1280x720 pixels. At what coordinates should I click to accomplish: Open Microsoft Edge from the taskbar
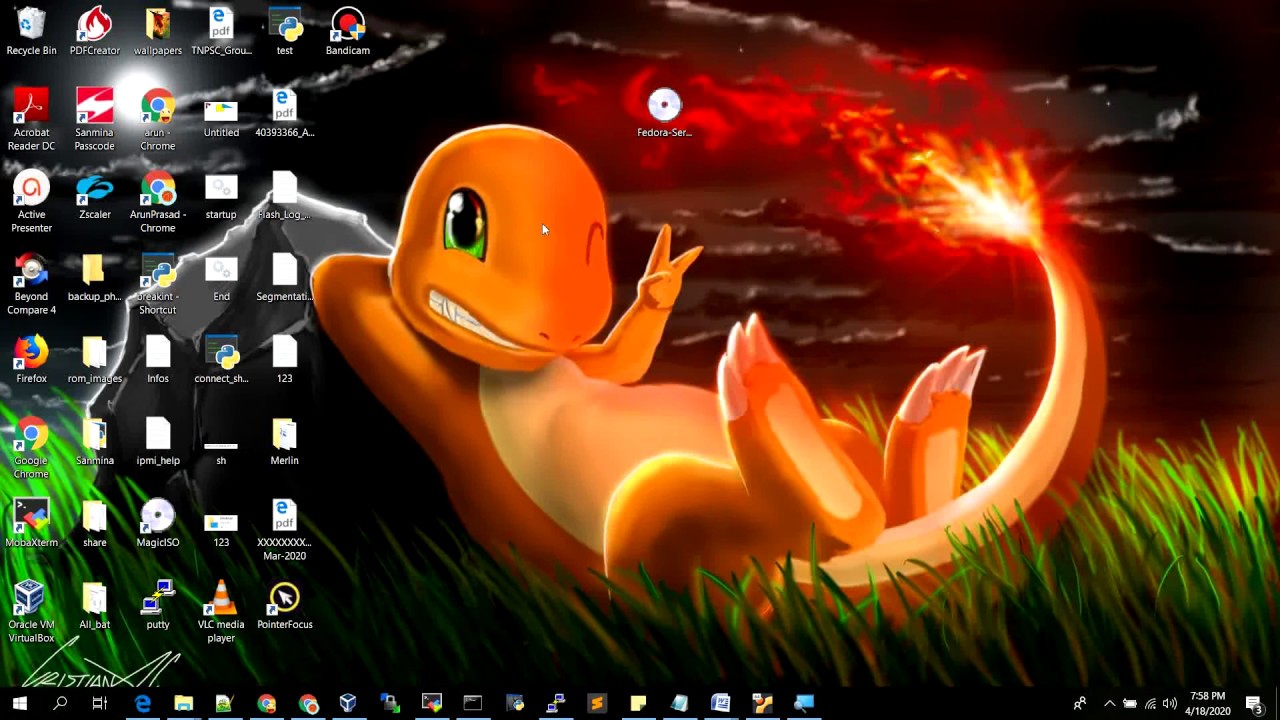pos(143,703)
